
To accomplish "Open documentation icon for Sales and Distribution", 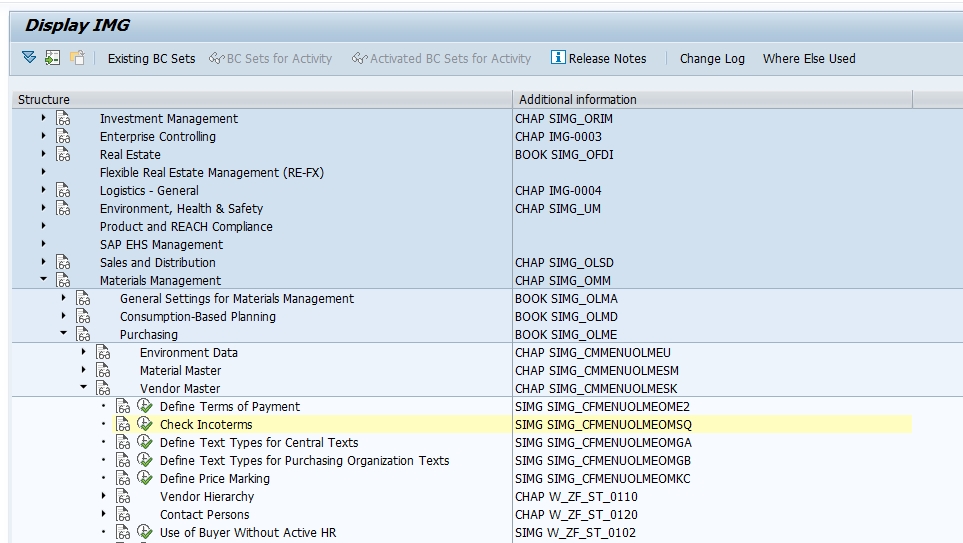I will click(63, 262).
